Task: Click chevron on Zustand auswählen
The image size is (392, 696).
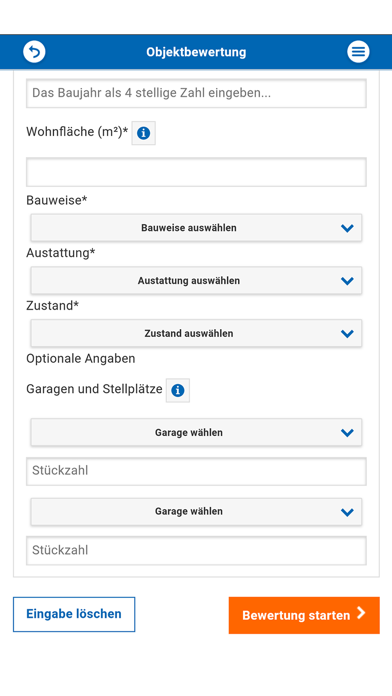Action: pos(347,334)
